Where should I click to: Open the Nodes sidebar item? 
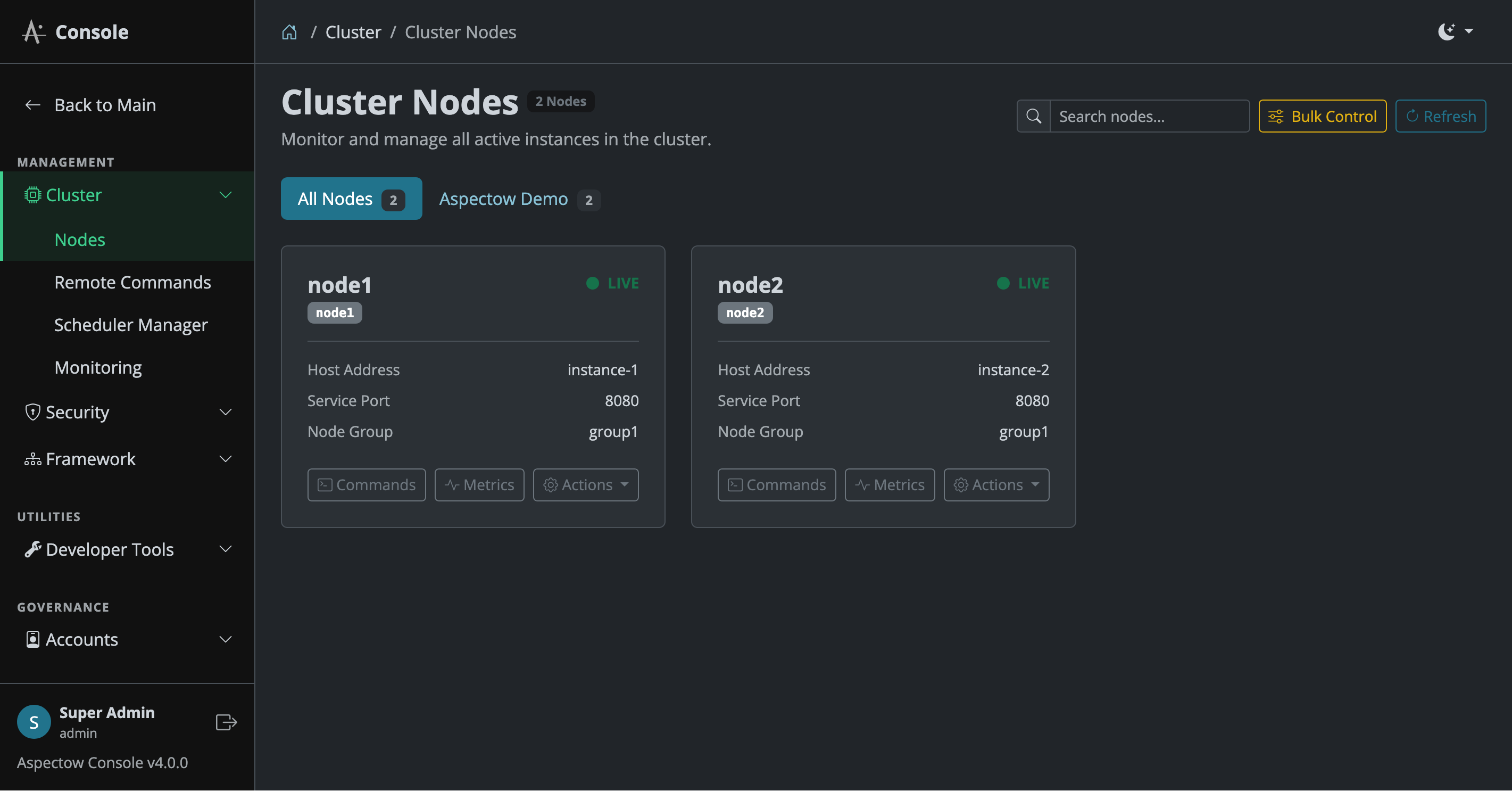point(80,240)
